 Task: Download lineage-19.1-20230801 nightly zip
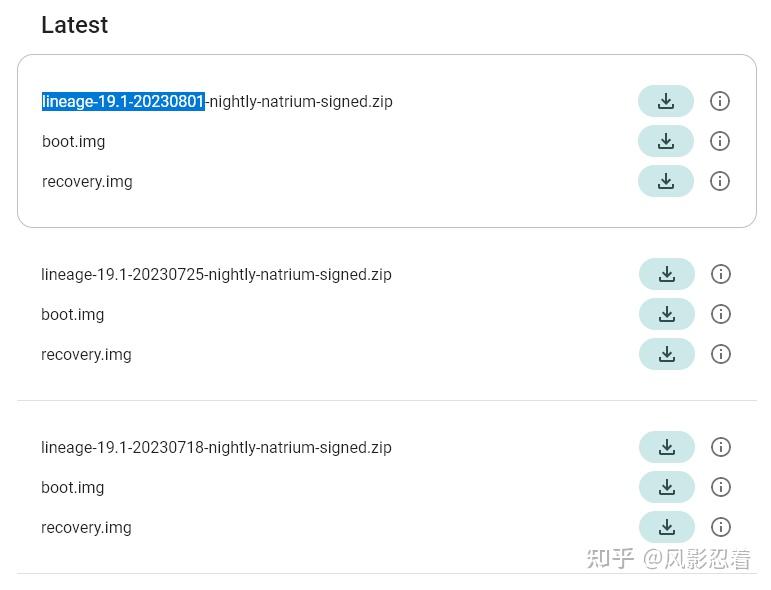point(666,101)
